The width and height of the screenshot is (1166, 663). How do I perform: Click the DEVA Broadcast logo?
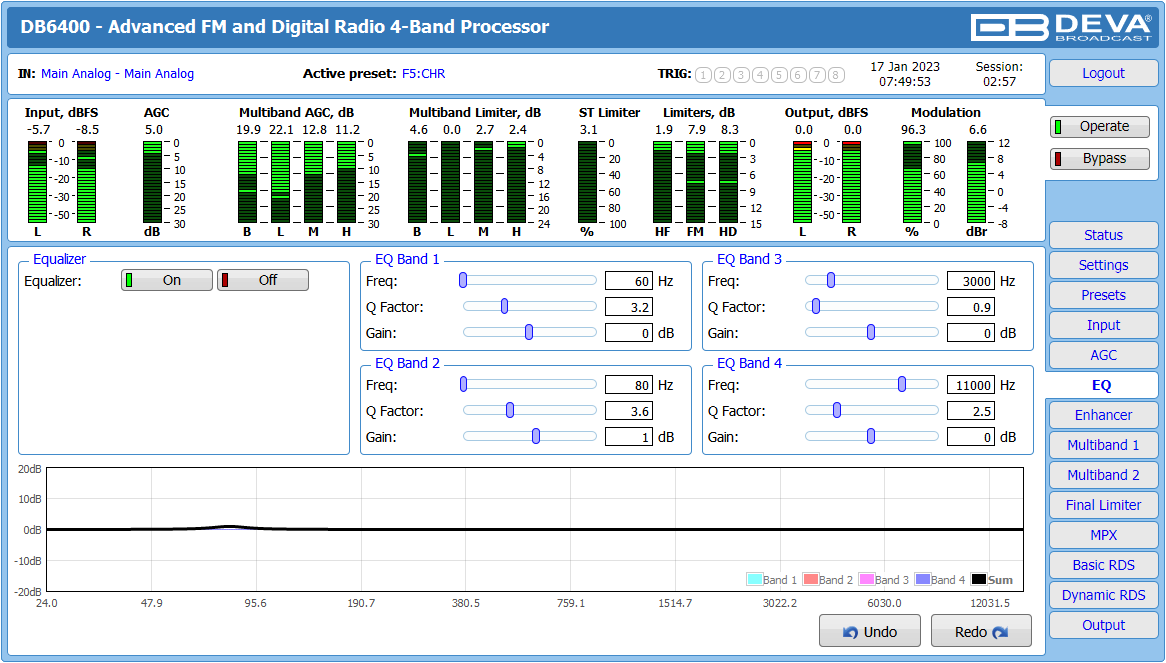[x=1061, y=28]
